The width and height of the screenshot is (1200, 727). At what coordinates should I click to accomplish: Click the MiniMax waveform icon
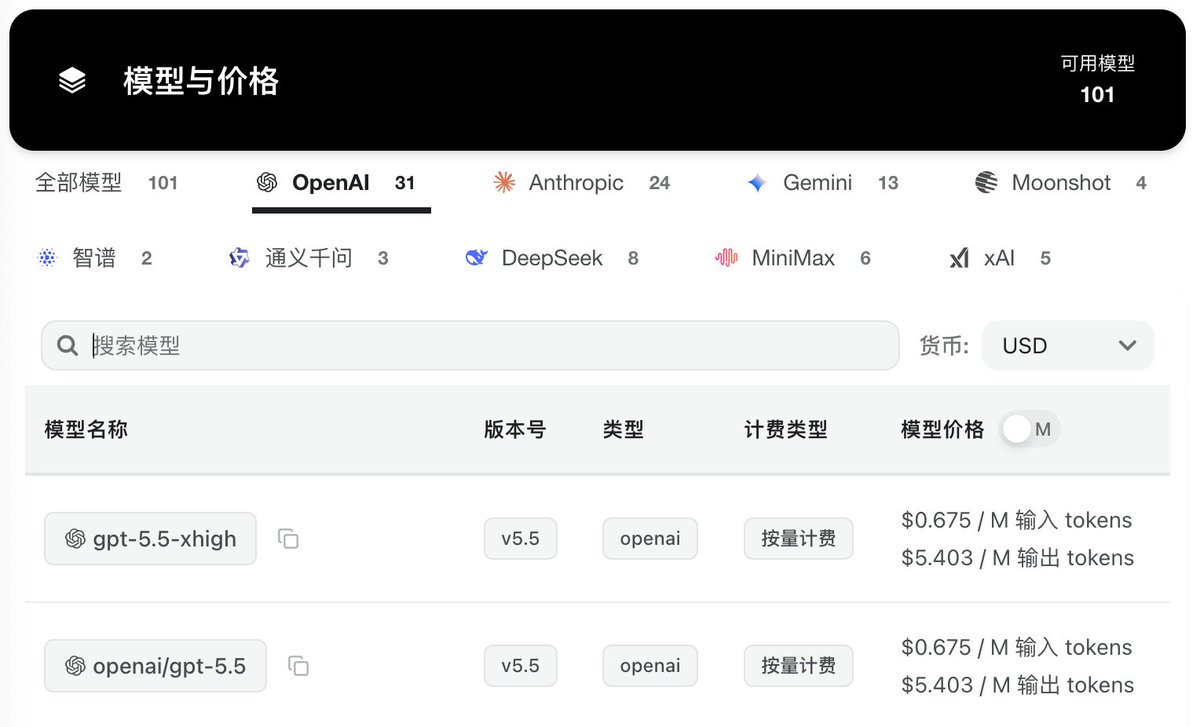[726, 258]
